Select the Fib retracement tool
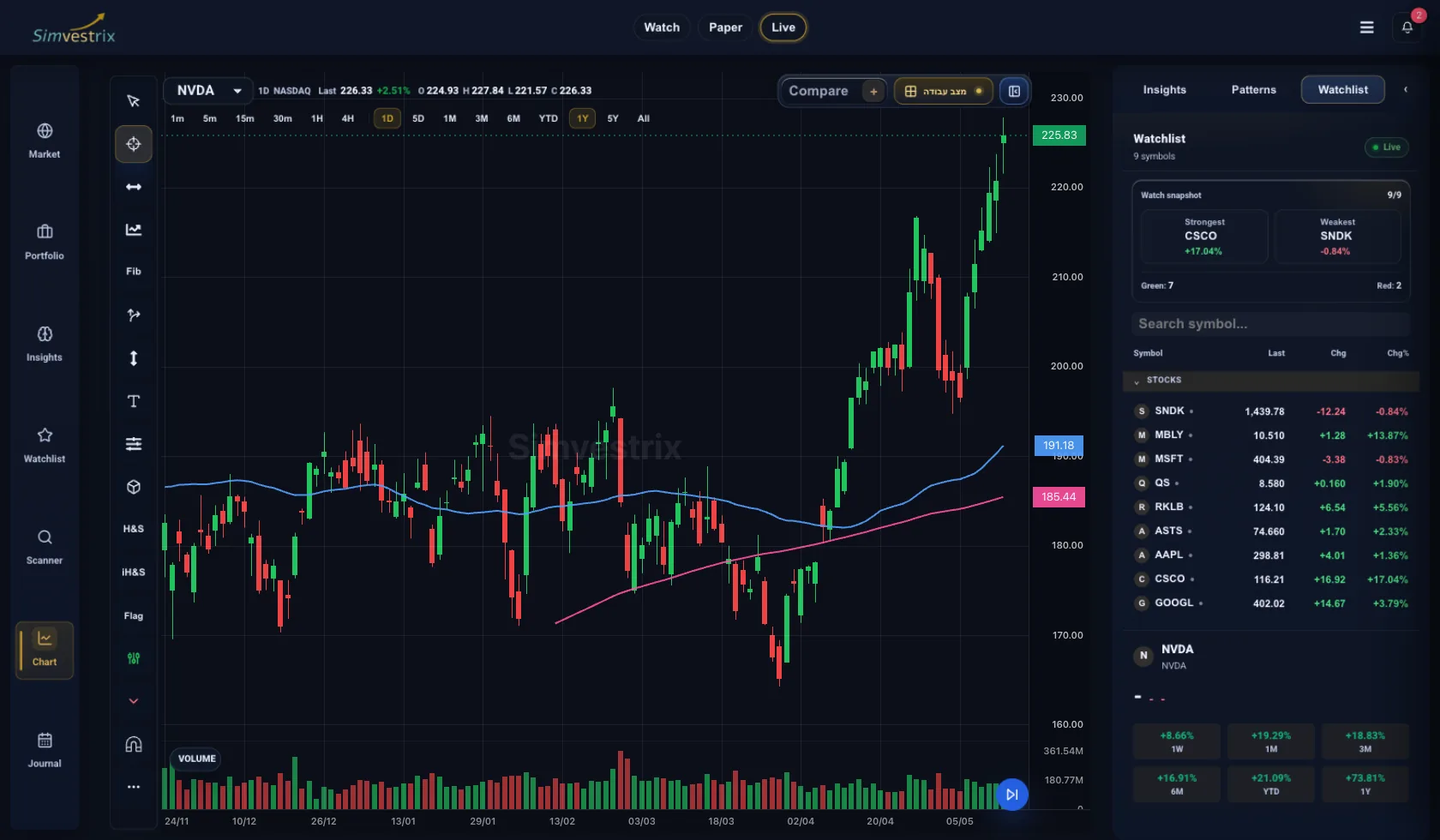1440x840 pixels. click(x=134, y=272)
